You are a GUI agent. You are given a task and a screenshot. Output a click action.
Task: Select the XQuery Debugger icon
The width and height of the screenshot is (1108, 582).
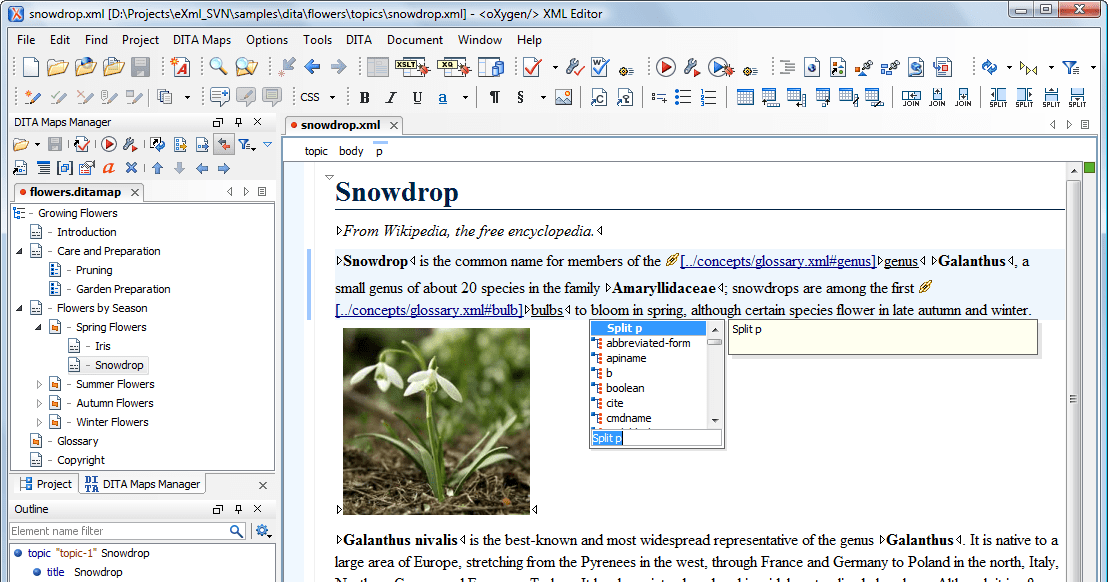[x=452, y=67]
